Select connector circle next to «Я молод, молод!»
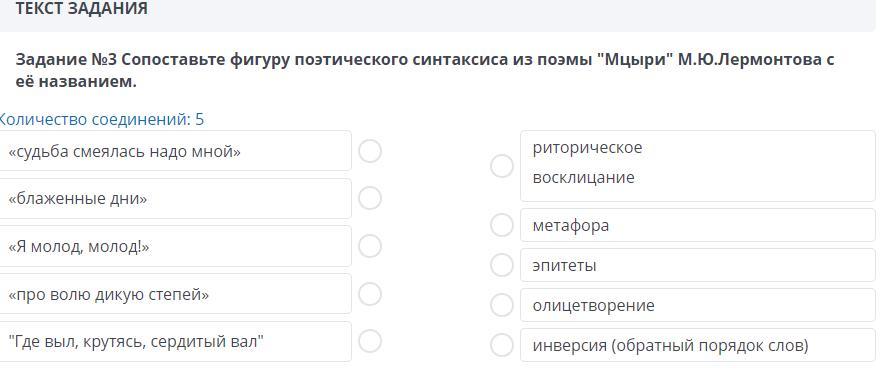The image size is (881, 375). coord(370,246)
